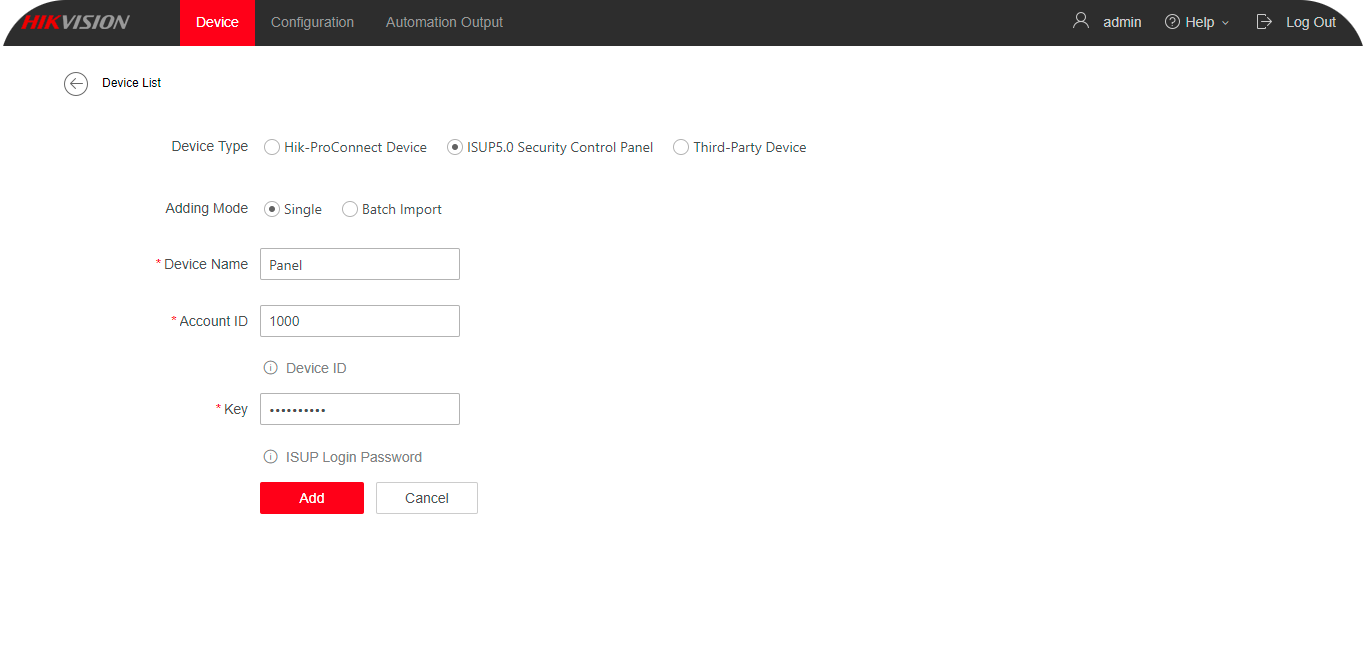The image size is (1366, 651).
Task: Select ISUP5.0 Security Control Panel option
Action: click(x=455, y=147)
